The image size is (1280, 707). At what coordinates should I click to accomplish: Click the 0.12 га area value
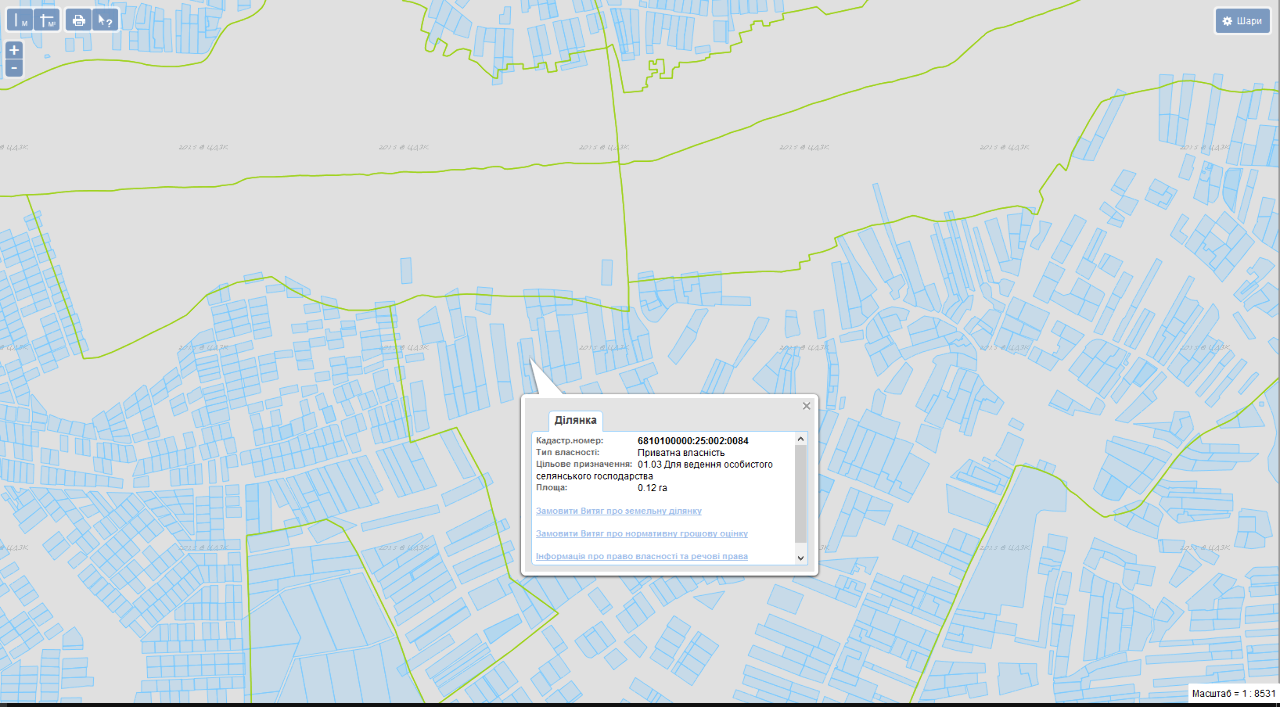click(652, 488)
